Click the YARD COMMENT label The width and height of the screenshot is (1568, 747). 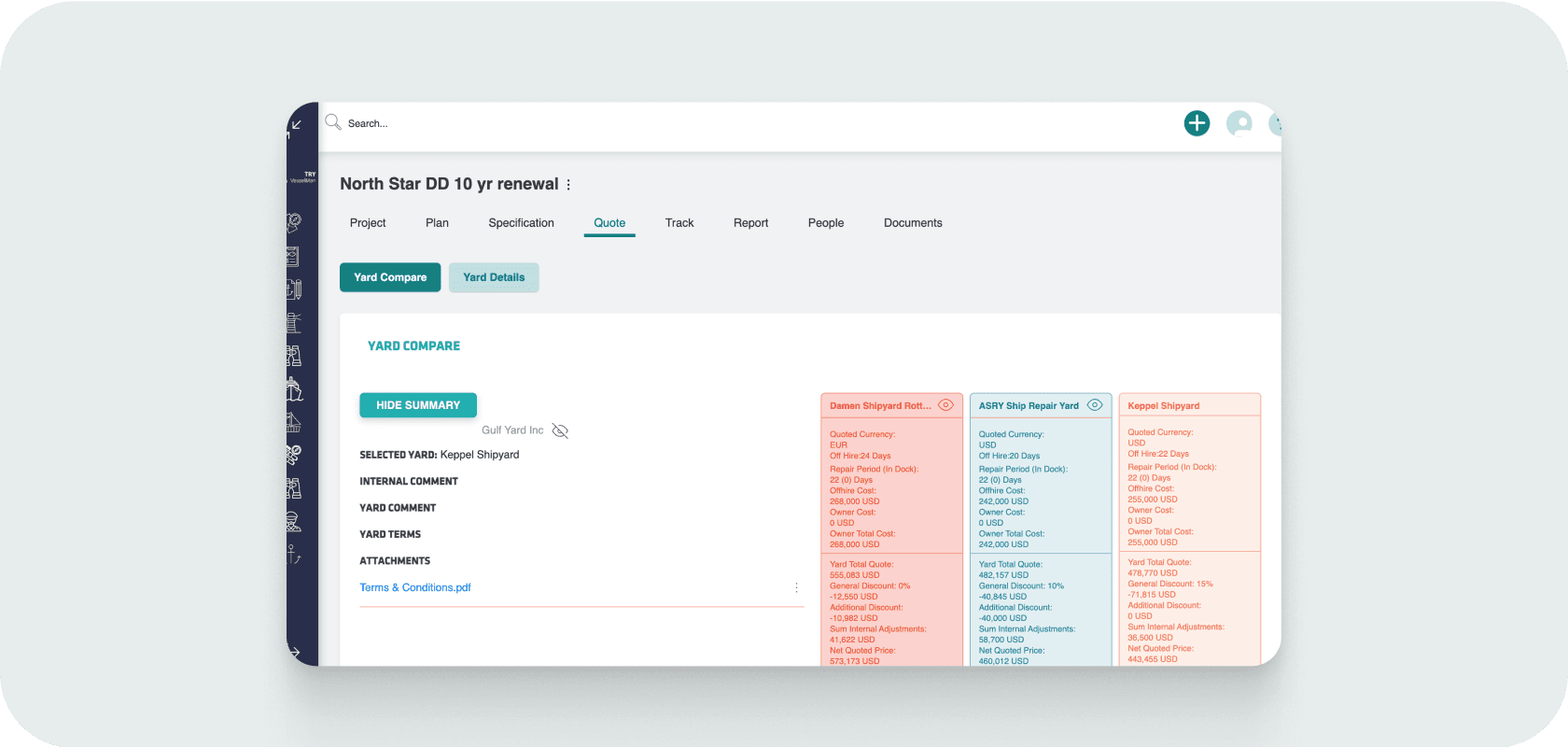[398, 508]
